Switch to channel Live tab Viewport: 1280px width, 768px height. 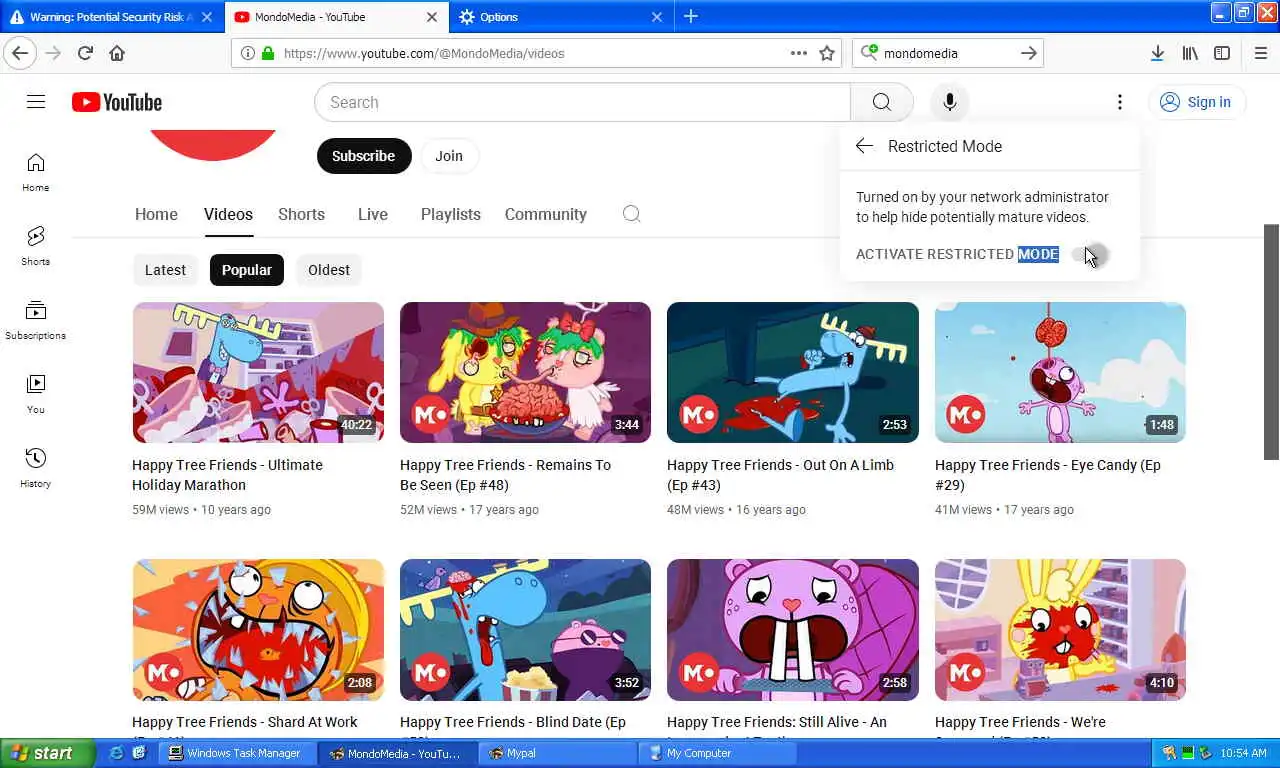click(x=373, y=214)
